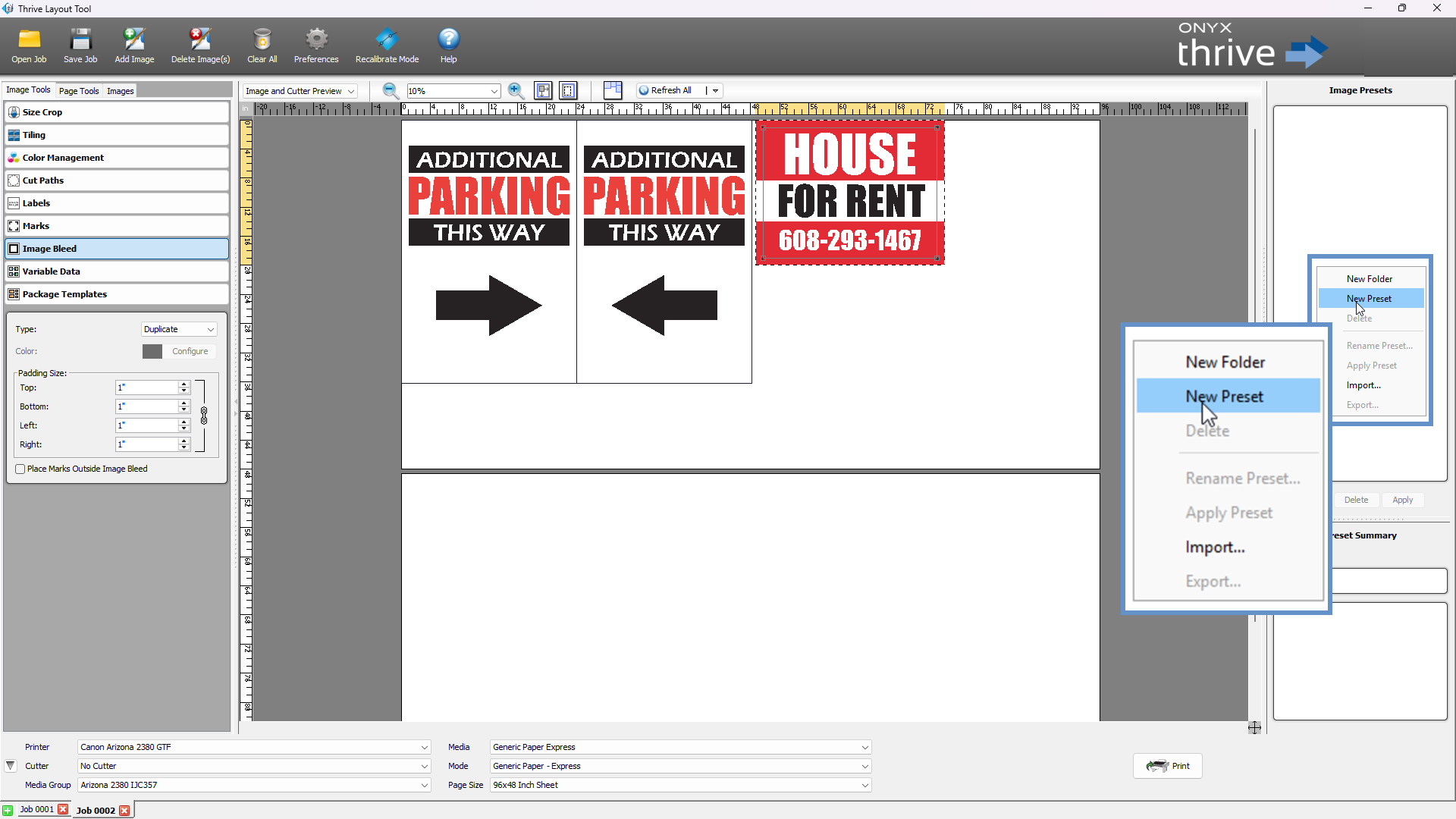Open Recalibrate Mode from the toolbar
Image resolution: width=1456 pixels, height=819 pixels.
(387, 39)
